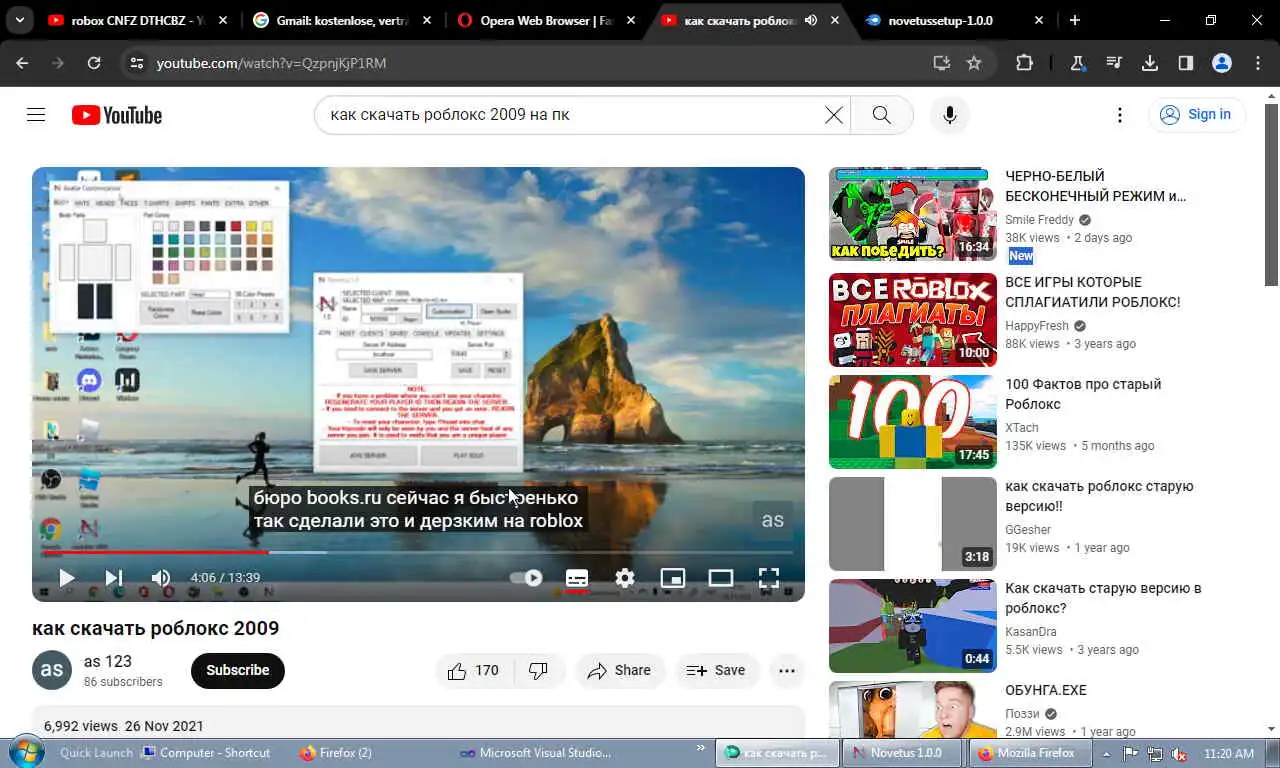The height and width of the screenshot is (768, 1280).
Task: Dislike the video with thumbs down
Action: [x=538, y=671]
